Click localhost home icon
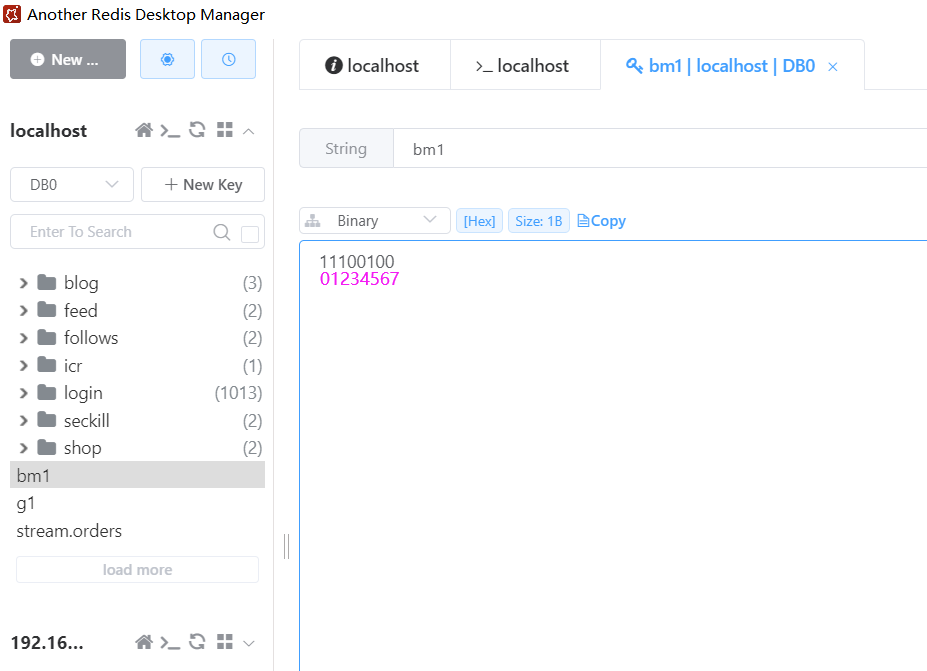 (x=144, y=131)
